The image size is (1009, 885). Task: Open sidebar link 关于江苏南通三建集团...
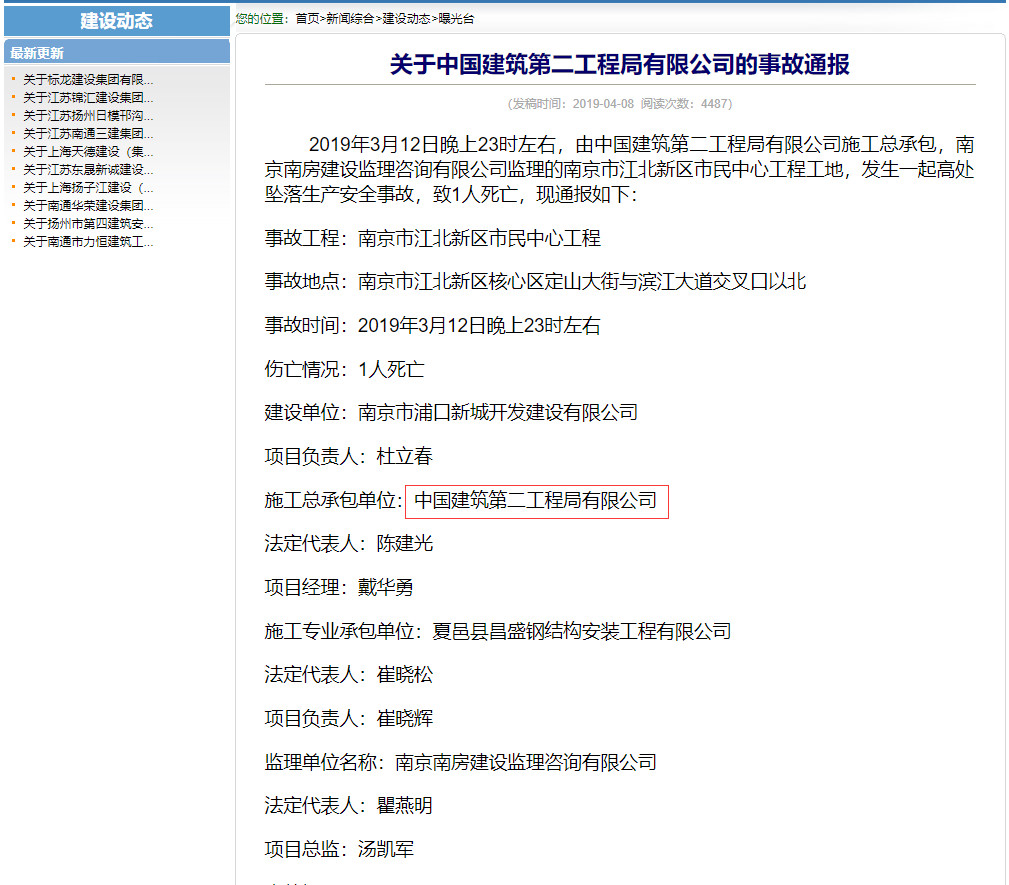tap(88, 134)
